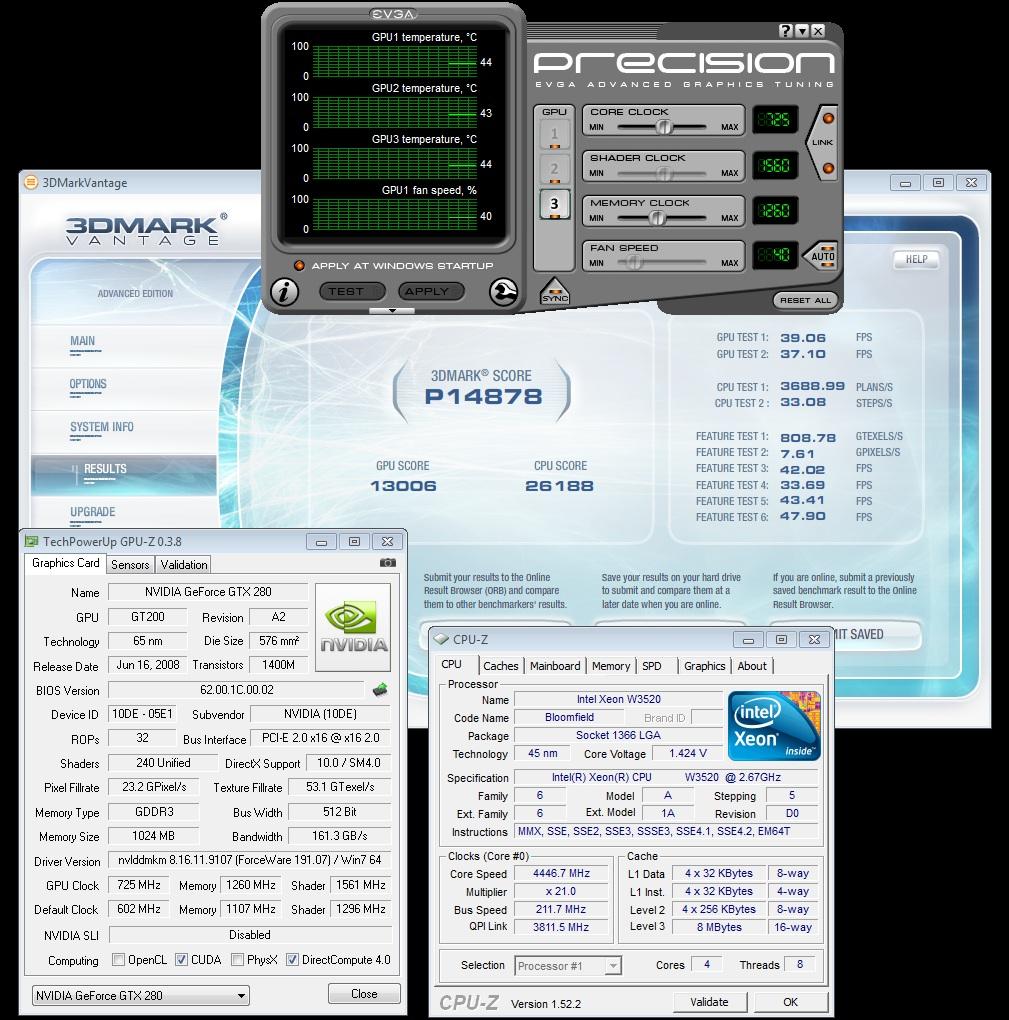
Task: Toggle the CUDA checkbox in GPU-Z
Action: pos(182,960)
